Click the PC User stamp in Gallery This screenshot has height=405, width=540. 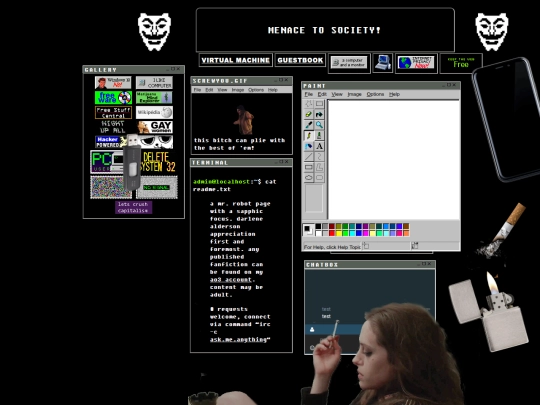click(107, 162)
